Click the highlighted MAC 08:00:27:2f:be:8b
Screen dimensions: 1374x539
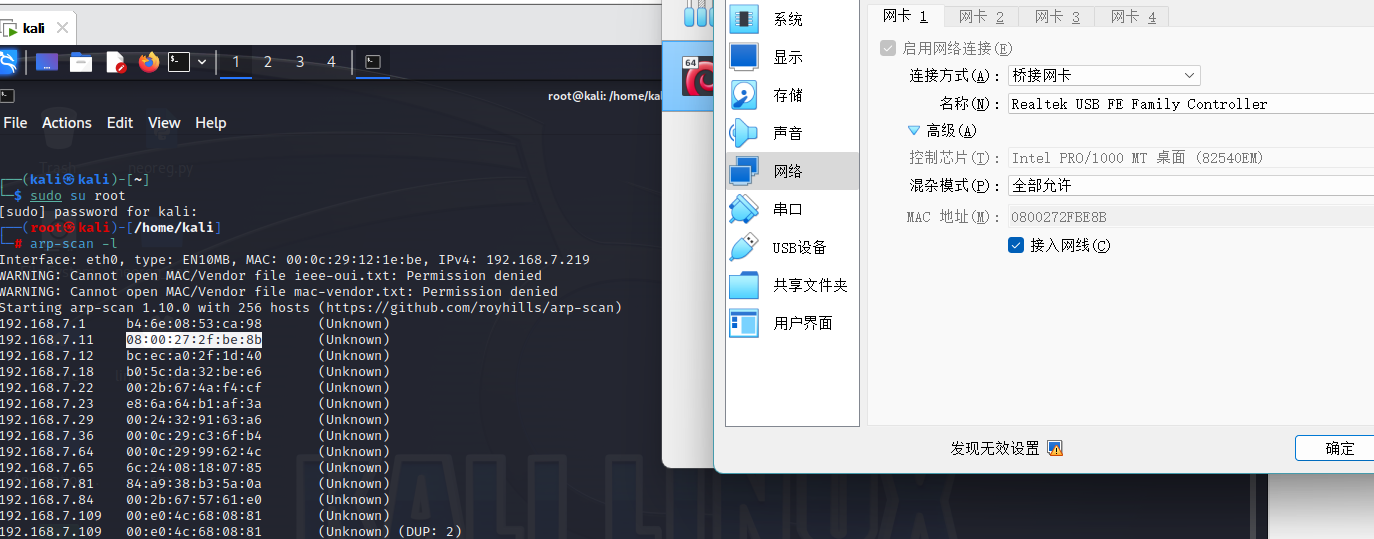[x=194, y=340]
